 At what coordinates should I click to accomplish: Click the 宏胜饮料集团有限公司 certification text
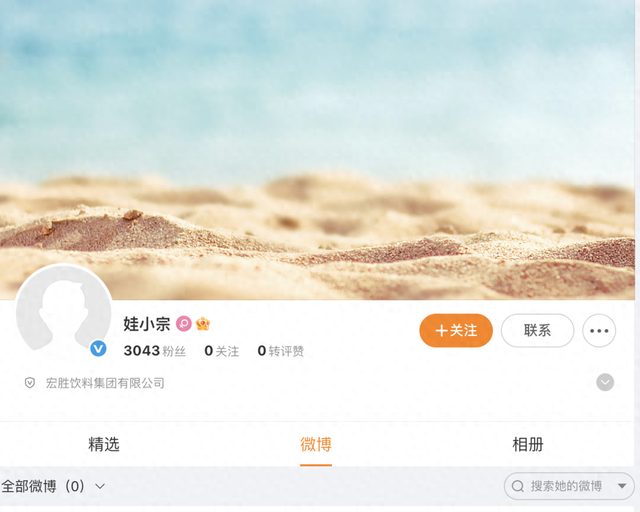point(105,383)
